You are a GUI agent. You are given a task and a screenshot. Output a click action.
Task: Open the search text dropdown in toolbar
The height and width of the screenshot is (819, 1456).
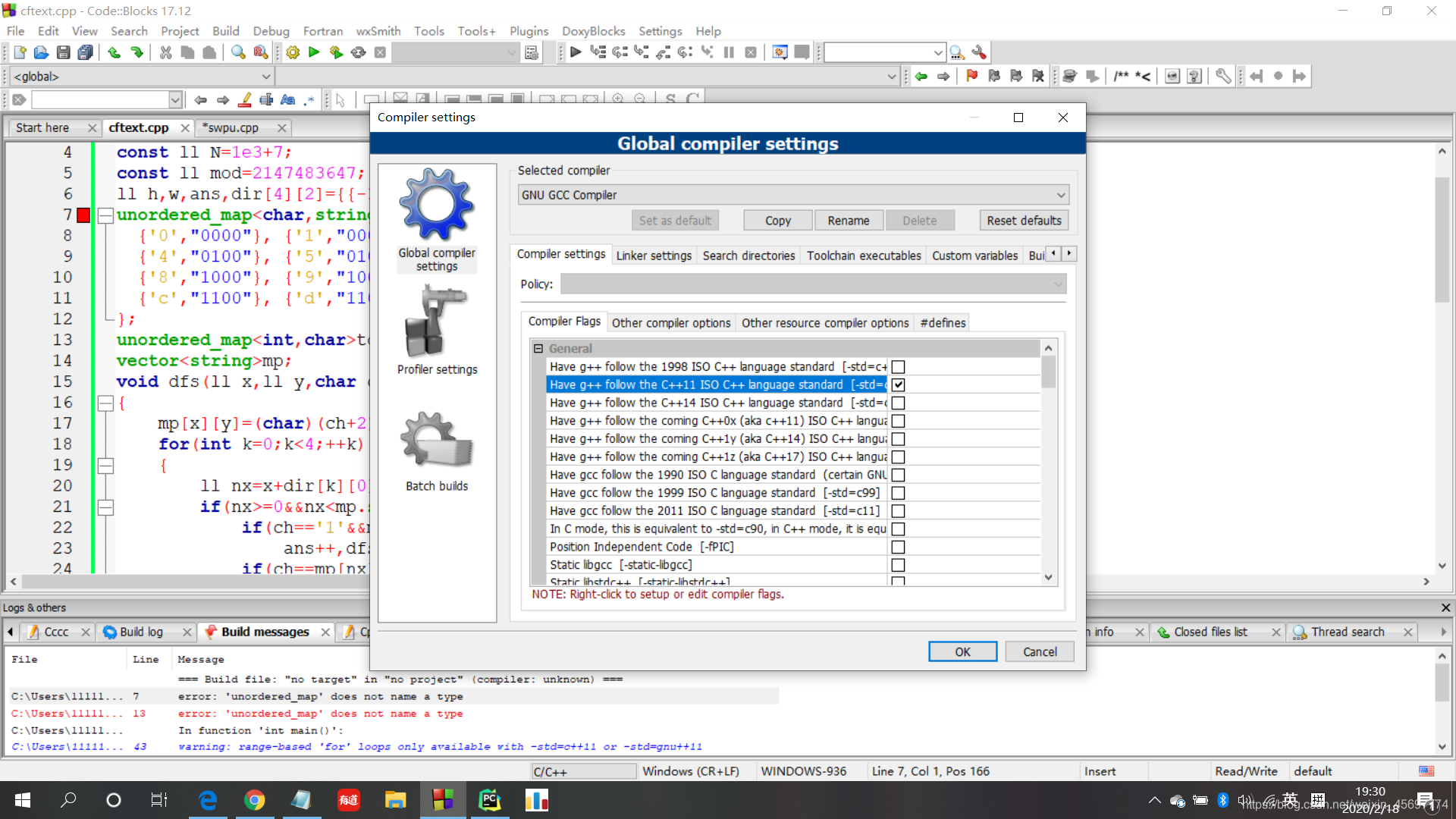point(175,99)
